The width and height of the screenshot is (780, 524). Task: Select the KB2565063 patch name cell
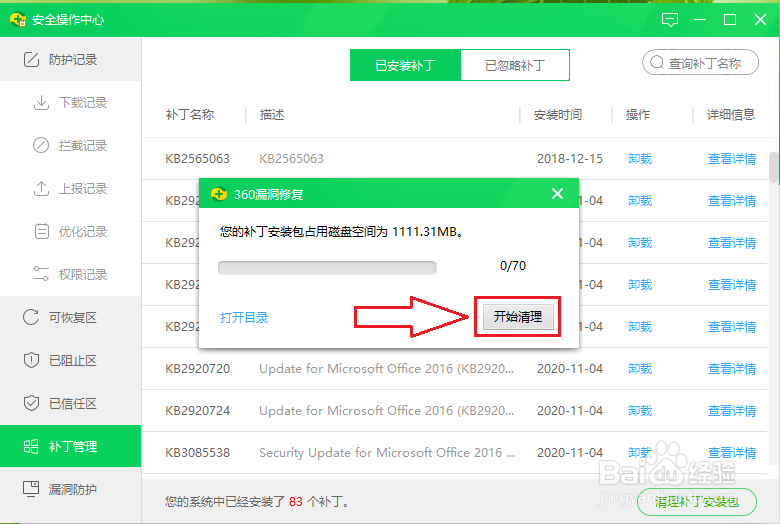(197, 159)
